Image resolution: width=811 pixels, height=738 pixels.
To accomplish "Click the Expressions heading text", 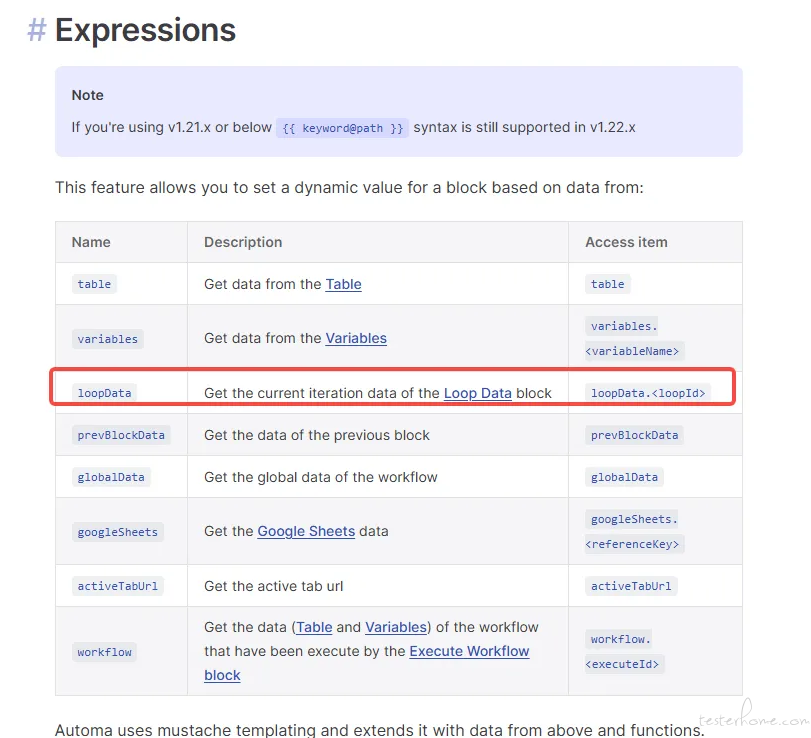I will (x=145, y=29).
